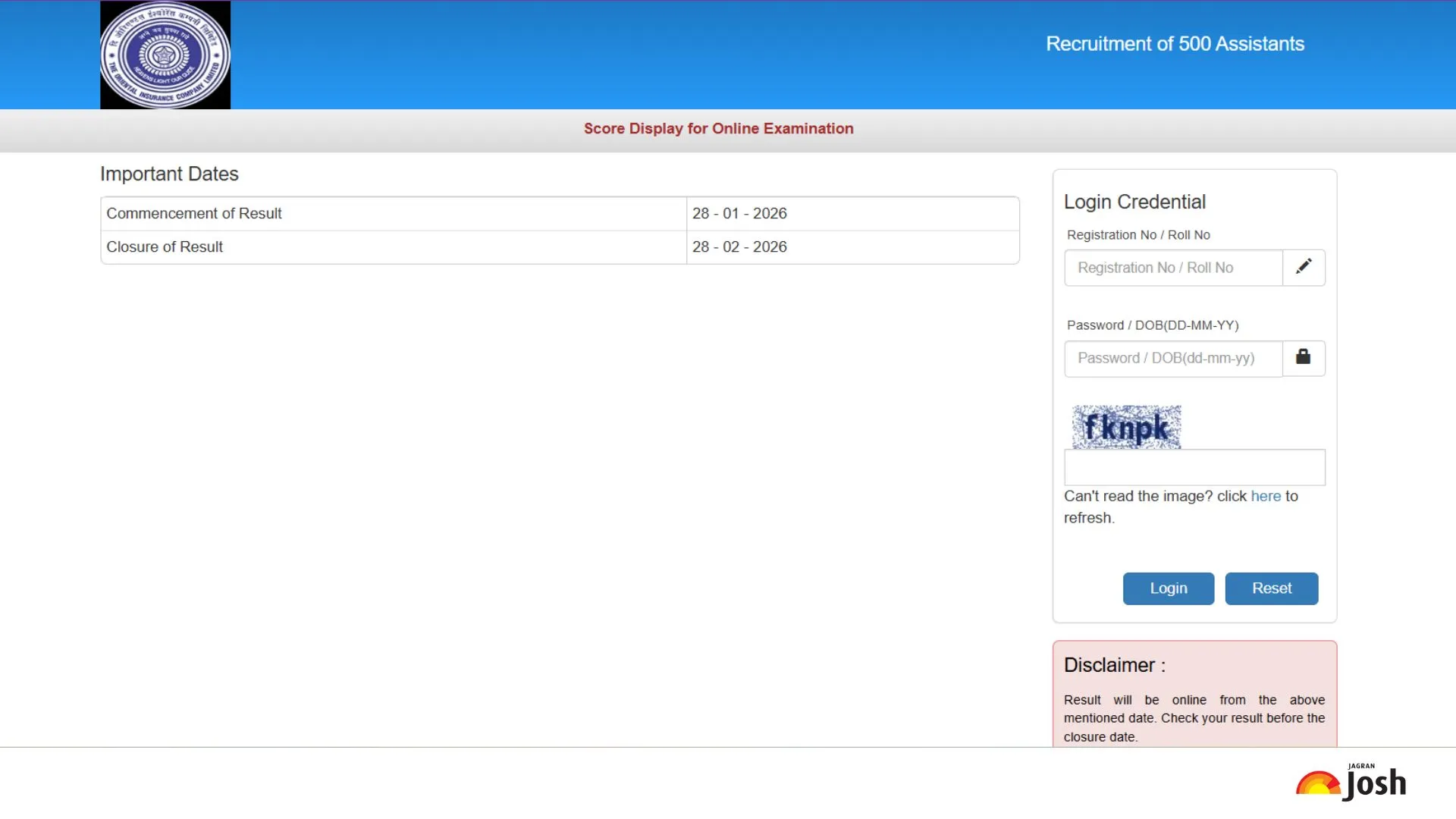The height and width of the screenshot is (819, 1456).
Task: Click the Login Credential heading
Action: pyautogui.click(x=1134, y=202)
